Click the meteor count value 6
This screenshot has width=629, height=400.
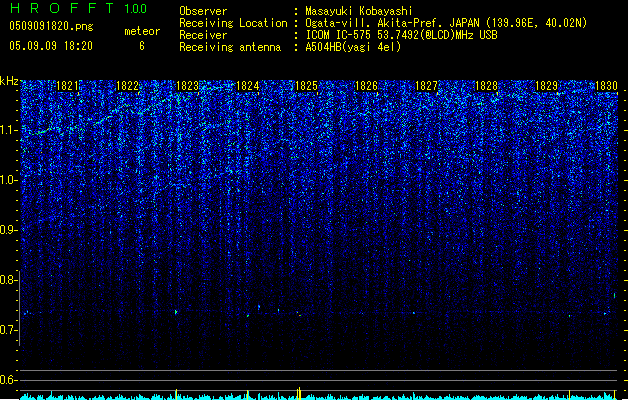[x=142, y=46]
